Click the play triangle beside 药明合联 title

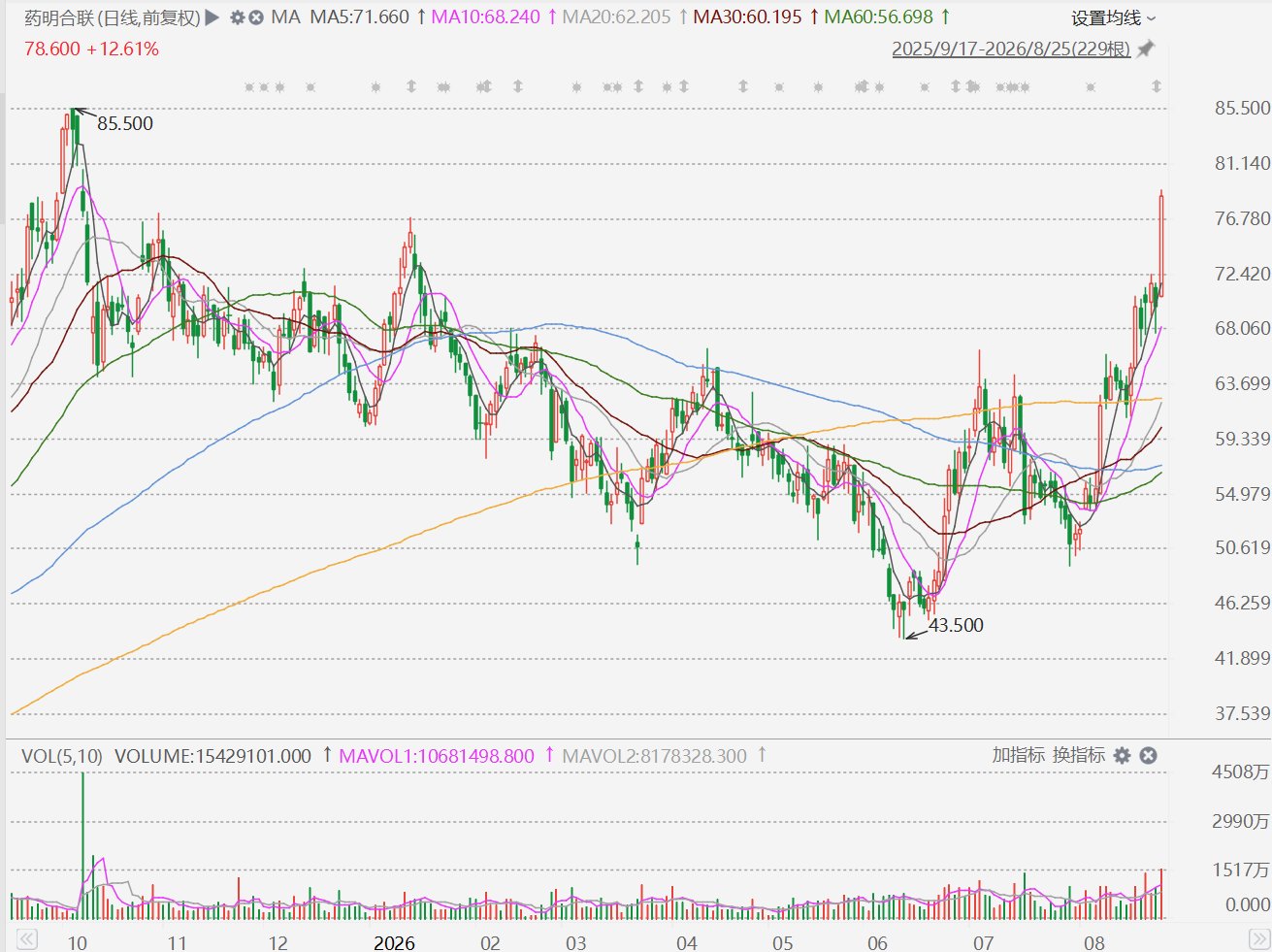(x=212, y=17)
